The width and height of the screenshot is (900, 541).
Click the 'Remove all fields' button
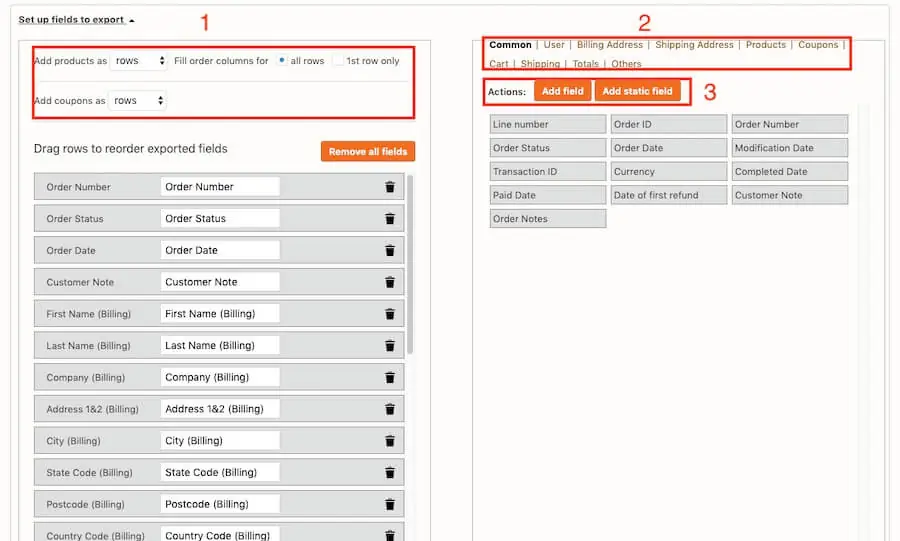tap(368, 151)
